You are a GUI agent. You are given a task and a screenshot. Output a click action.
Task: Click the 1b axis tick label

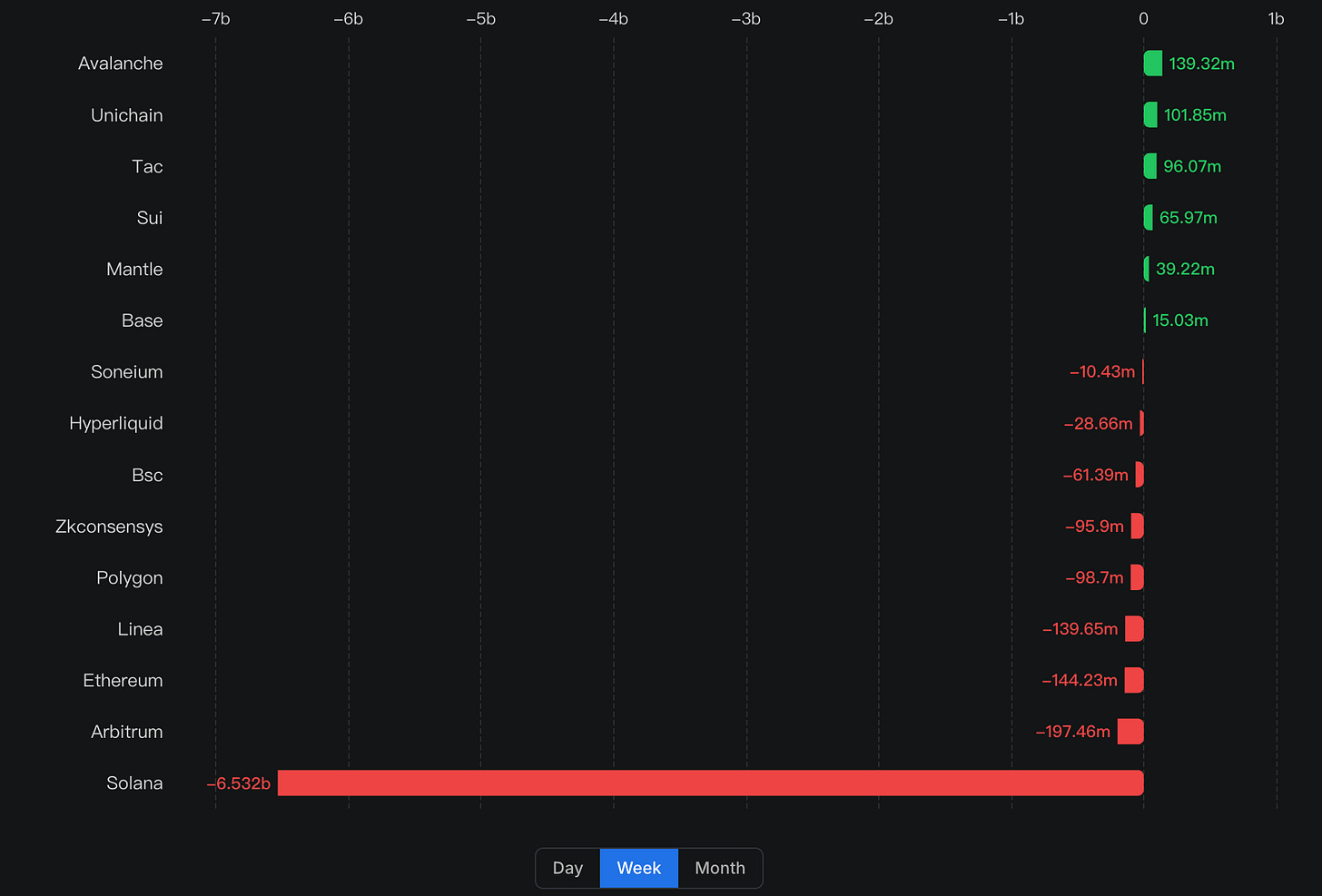(x=1277, y=19)
